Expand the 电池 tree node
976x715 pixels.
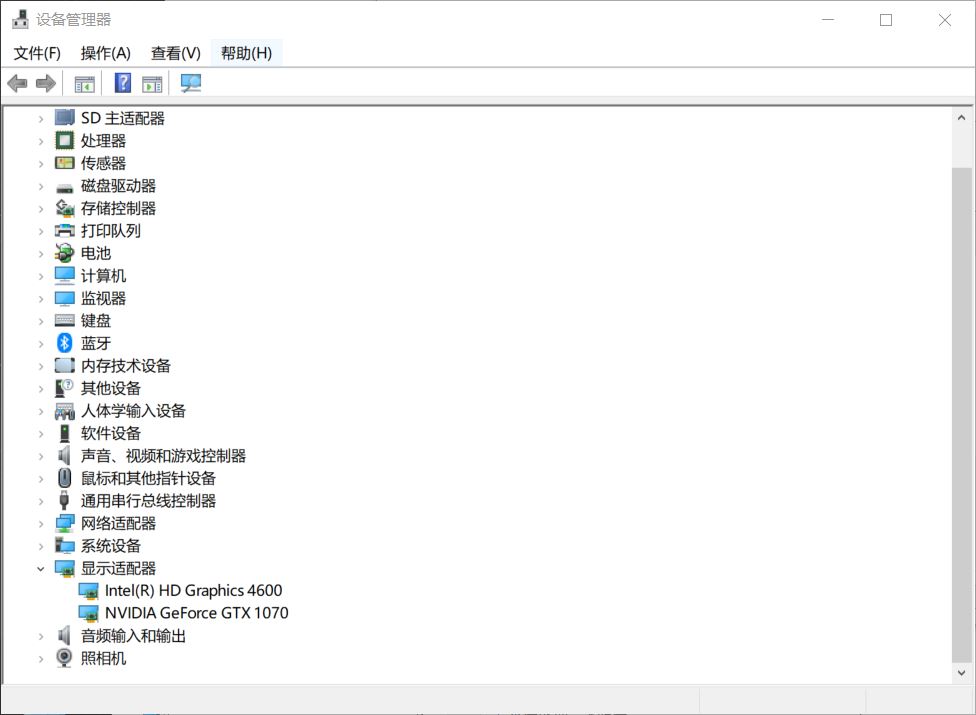[40, 254]
